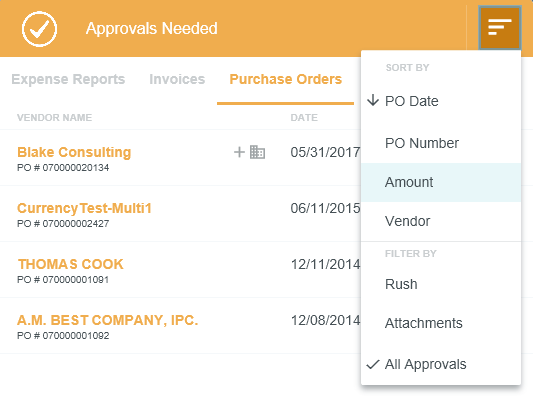Click the sort and filter icon button
The width and height of the screenshot is (533, 415).
[x=499, y=28]
